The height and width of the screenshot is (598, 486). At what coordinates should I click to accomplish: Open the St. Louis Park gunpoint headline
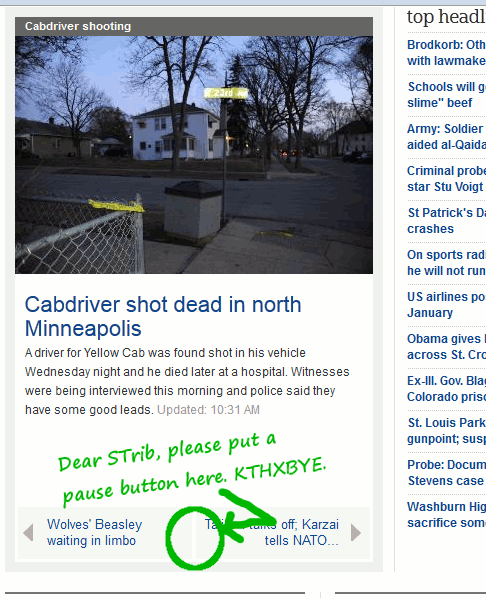click(x=446, y=430)
